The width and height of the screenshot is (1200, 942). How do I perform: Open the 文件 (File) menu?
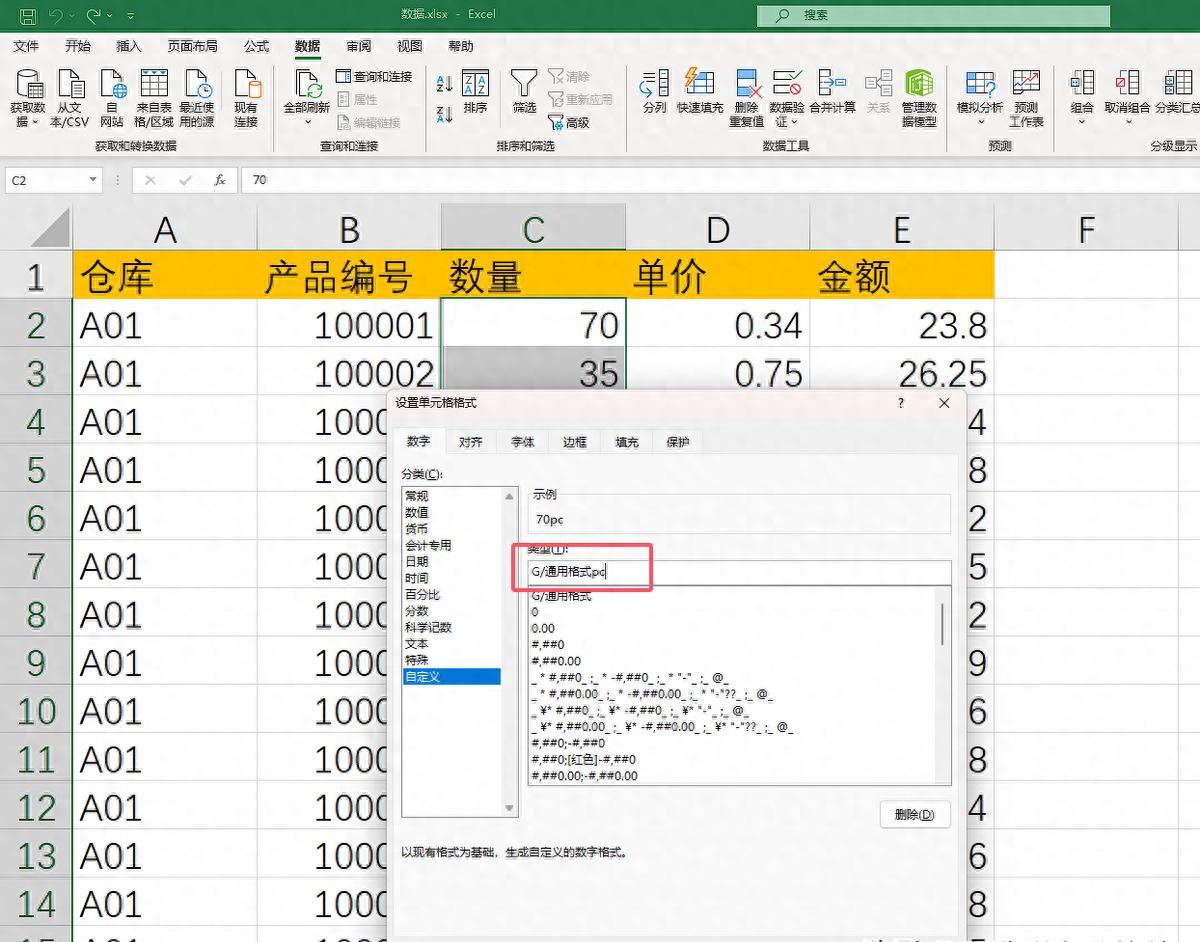coord(26,46)
